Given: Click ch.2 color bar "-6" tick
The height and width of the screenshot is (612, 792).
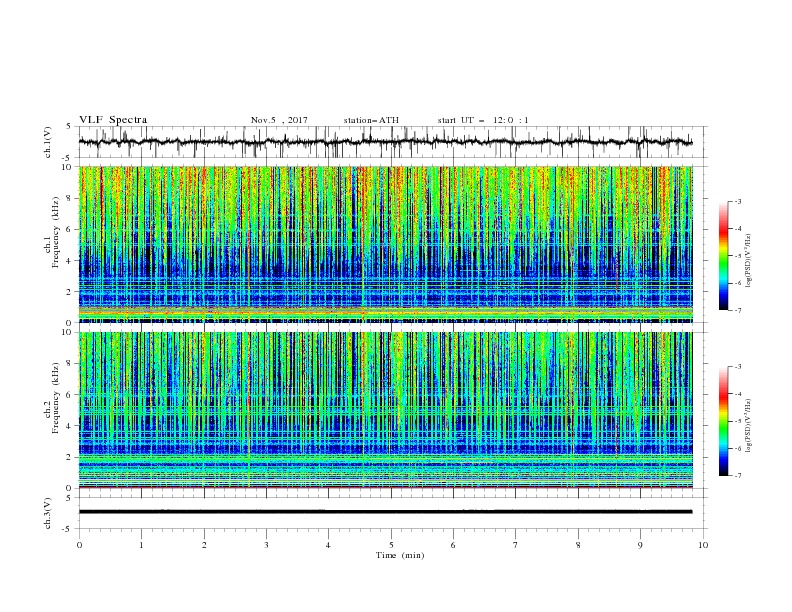Looking at the screenshot, I should [738, 448].
